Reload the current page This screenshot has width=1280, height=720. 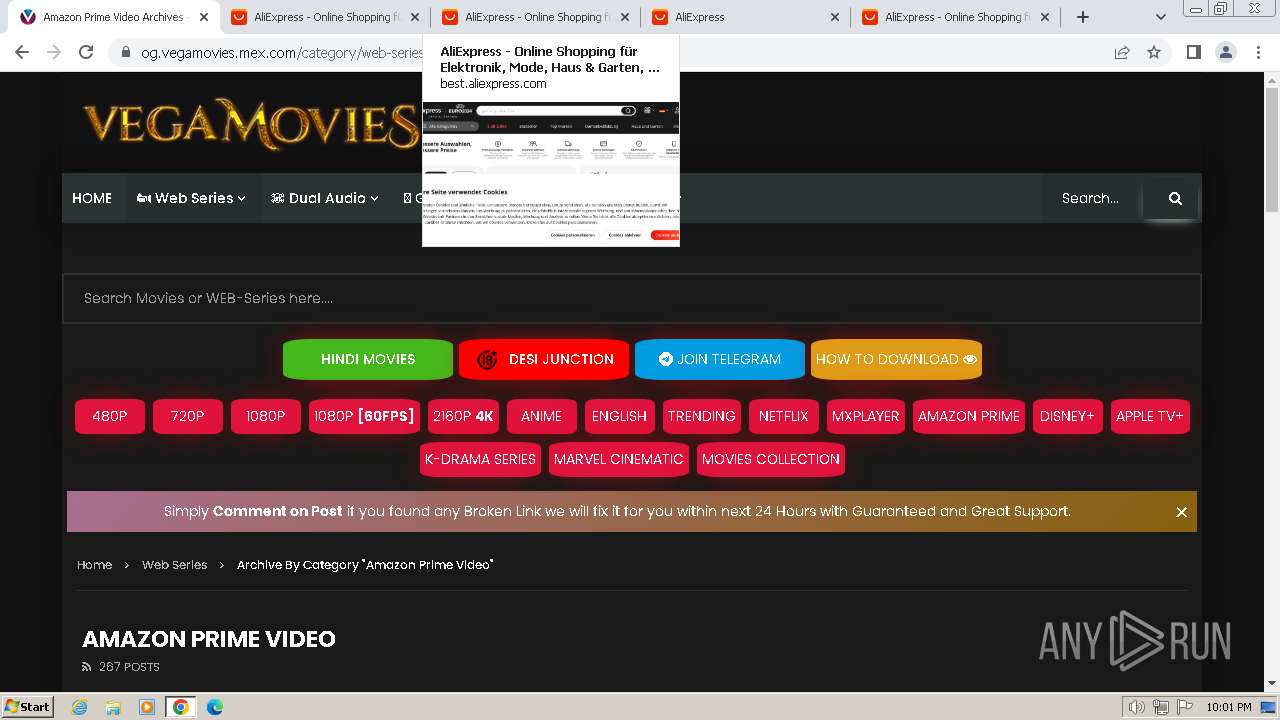[86, 52]
